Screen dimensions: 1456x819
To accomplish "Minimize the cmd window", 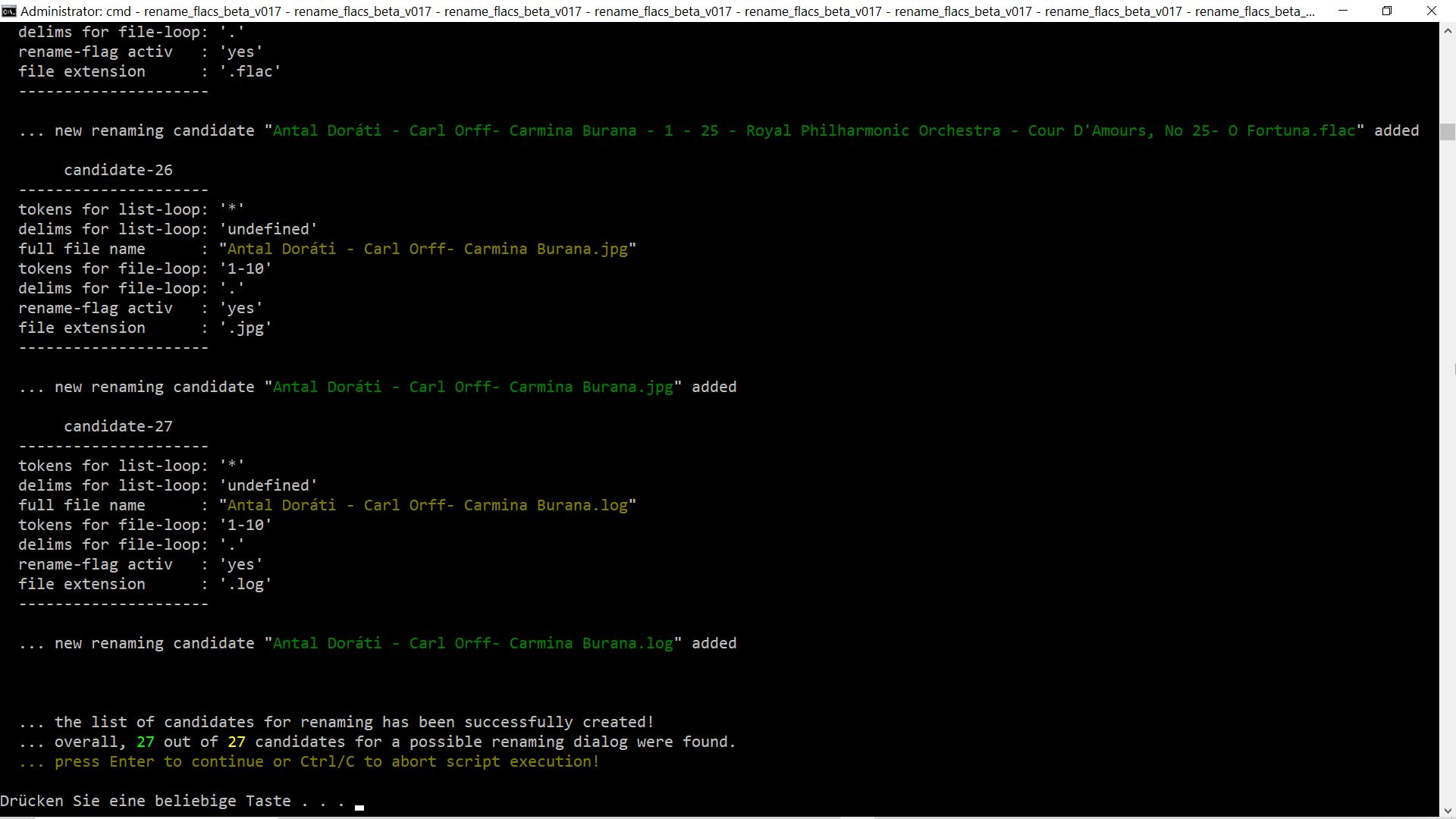I will (x=1343, y=11).
